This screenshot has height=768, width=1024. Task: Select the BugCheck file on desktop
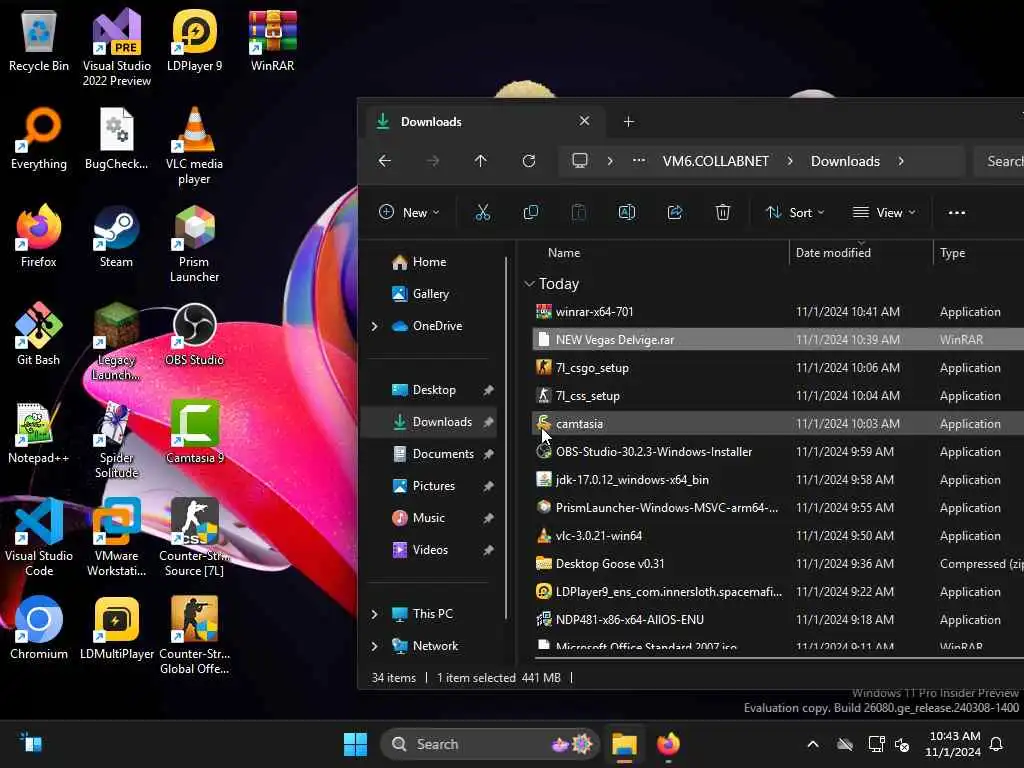click(116, 138)
